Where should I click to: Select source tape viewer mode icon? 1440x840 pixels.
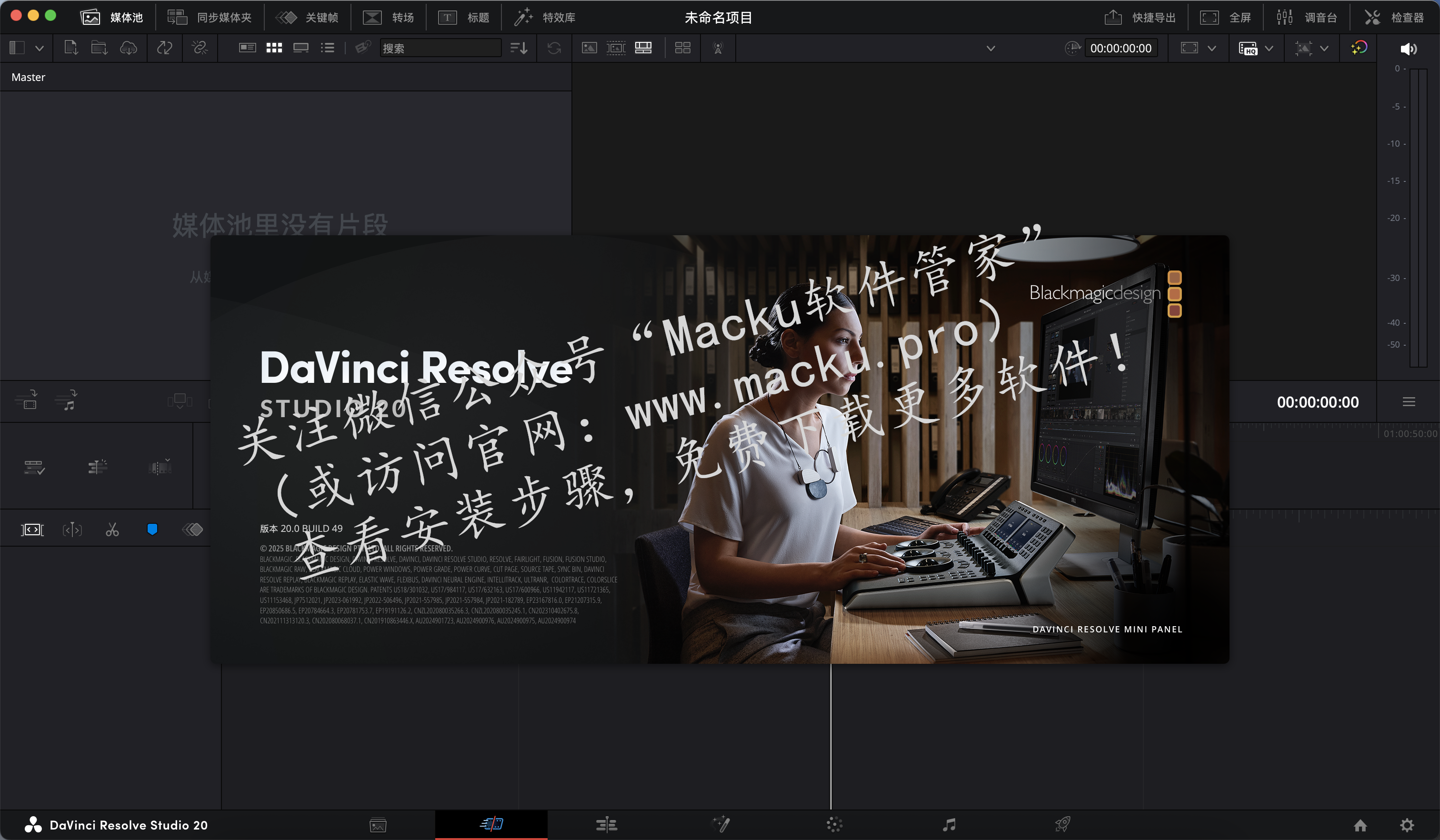(616, 48)
